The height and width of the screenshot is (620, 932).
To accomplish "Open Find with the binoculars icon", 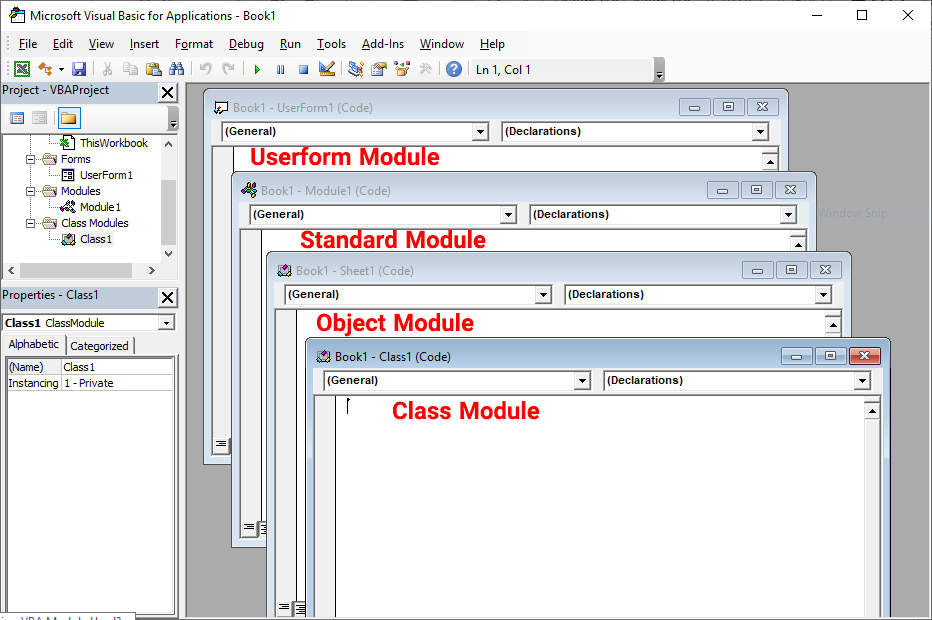I will (177, 70).
